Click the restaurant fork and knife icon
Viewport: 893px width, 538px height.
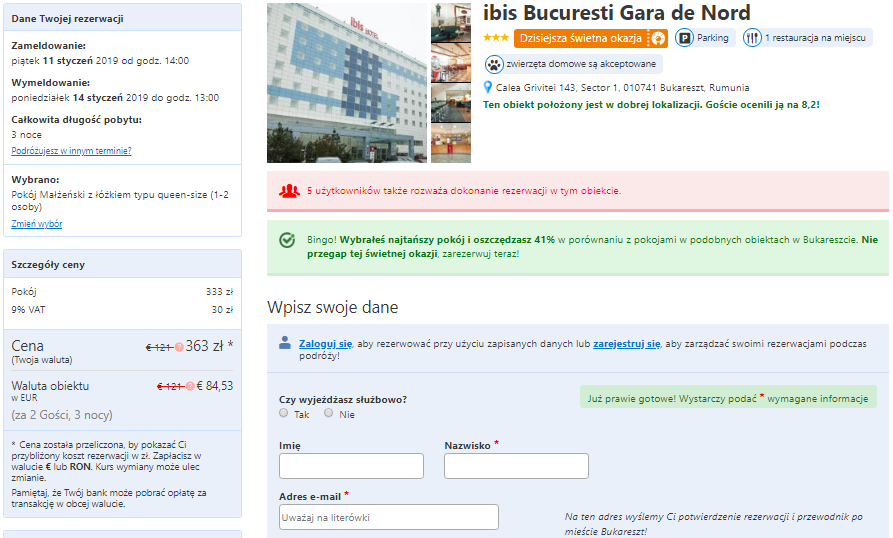coord(752,38)
